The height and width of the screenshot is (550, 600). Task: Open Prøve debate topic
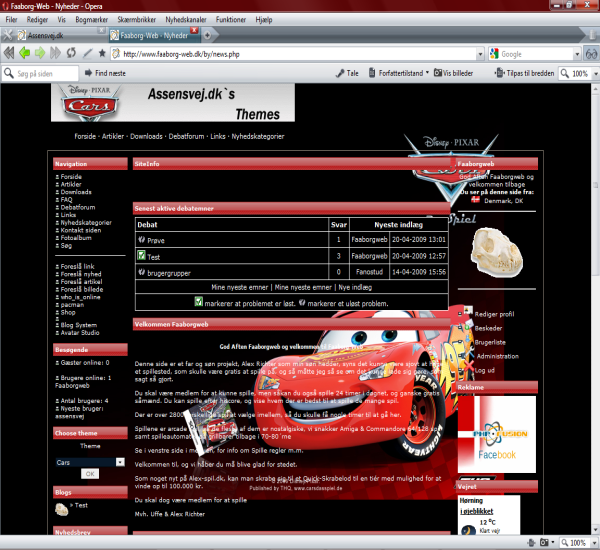click(x=156, y=240)
